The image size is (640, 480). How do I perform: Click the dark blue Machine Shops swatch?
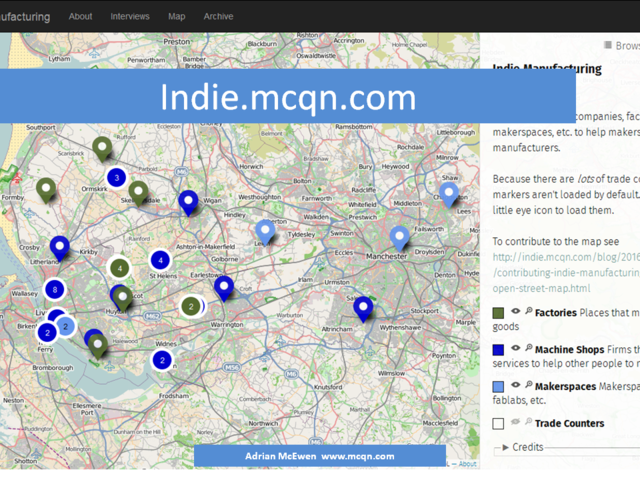(x=498, y=350)
